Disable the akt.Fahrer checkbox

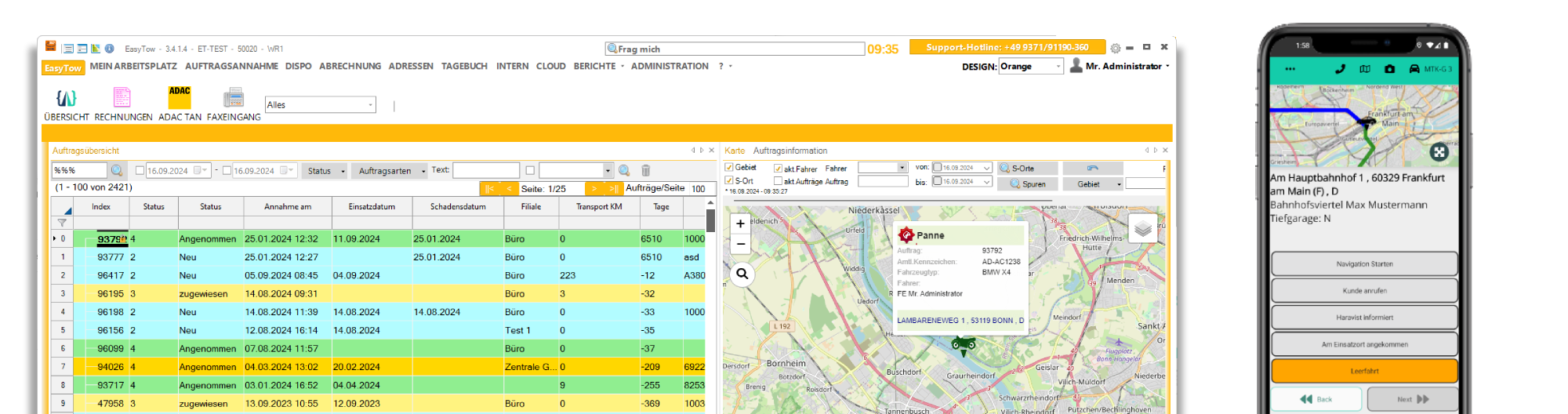click(778, 169)
